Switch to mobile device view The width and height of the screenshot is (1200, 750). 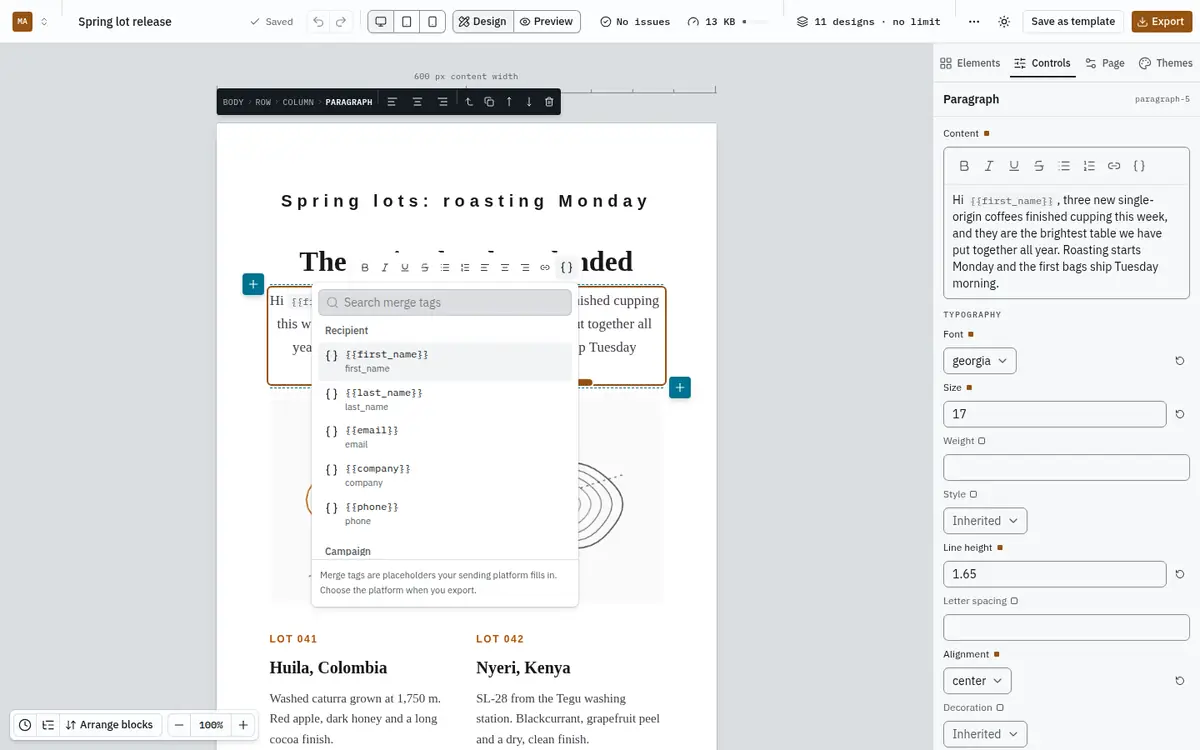click(432, 21)
